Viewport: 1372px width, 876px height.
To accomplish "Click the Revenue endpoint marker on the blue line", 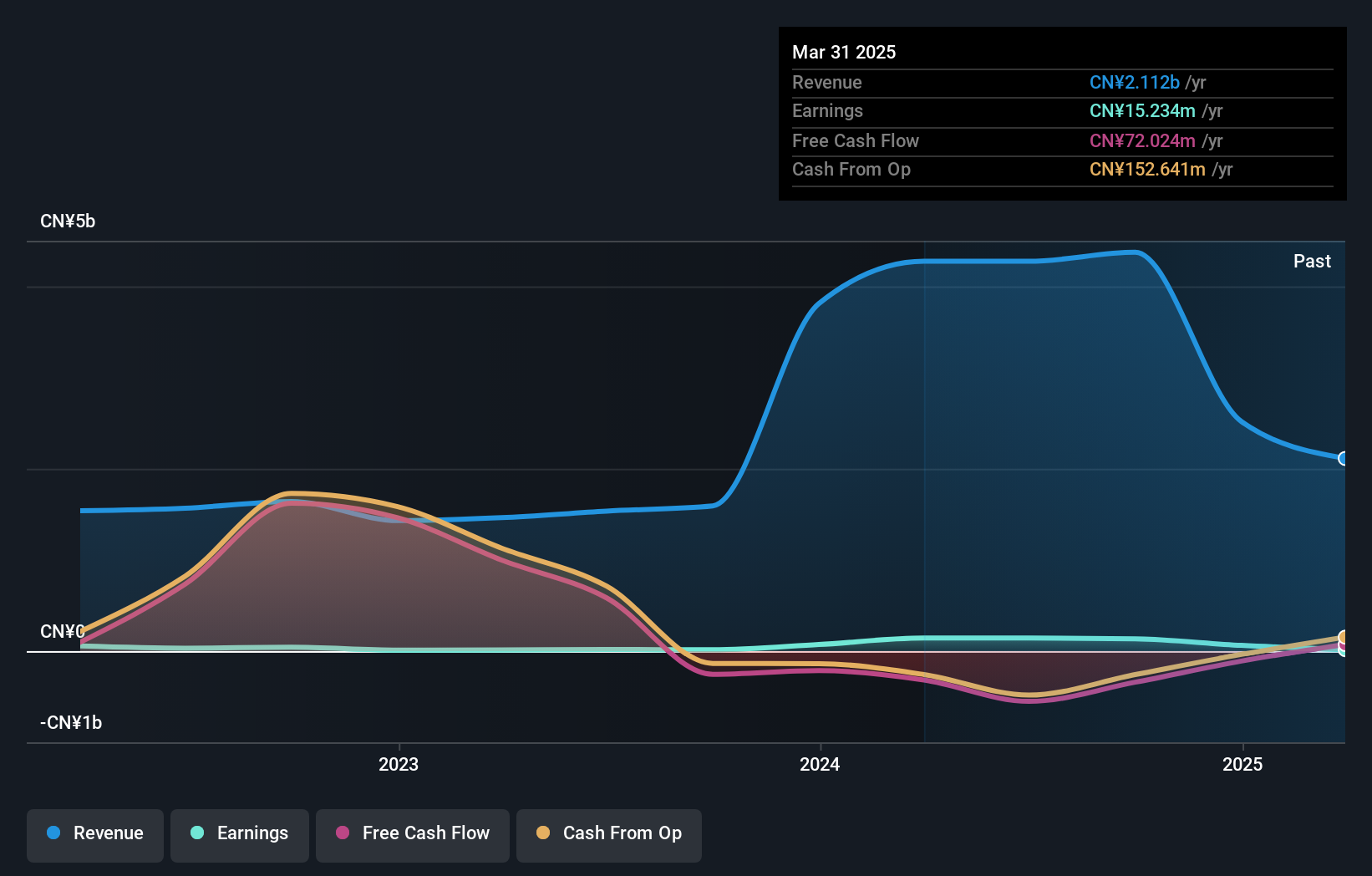I will click(x=1343, y=458).
